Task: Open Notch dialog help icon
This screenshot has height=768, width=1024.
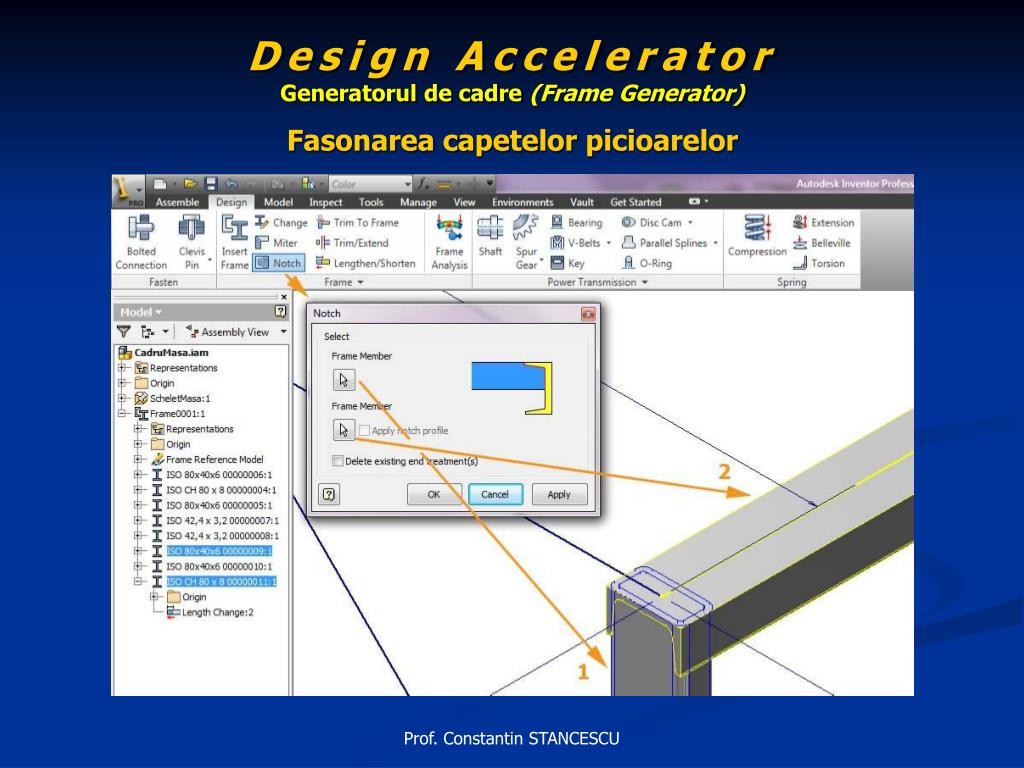Action: [x=329, y=494]
